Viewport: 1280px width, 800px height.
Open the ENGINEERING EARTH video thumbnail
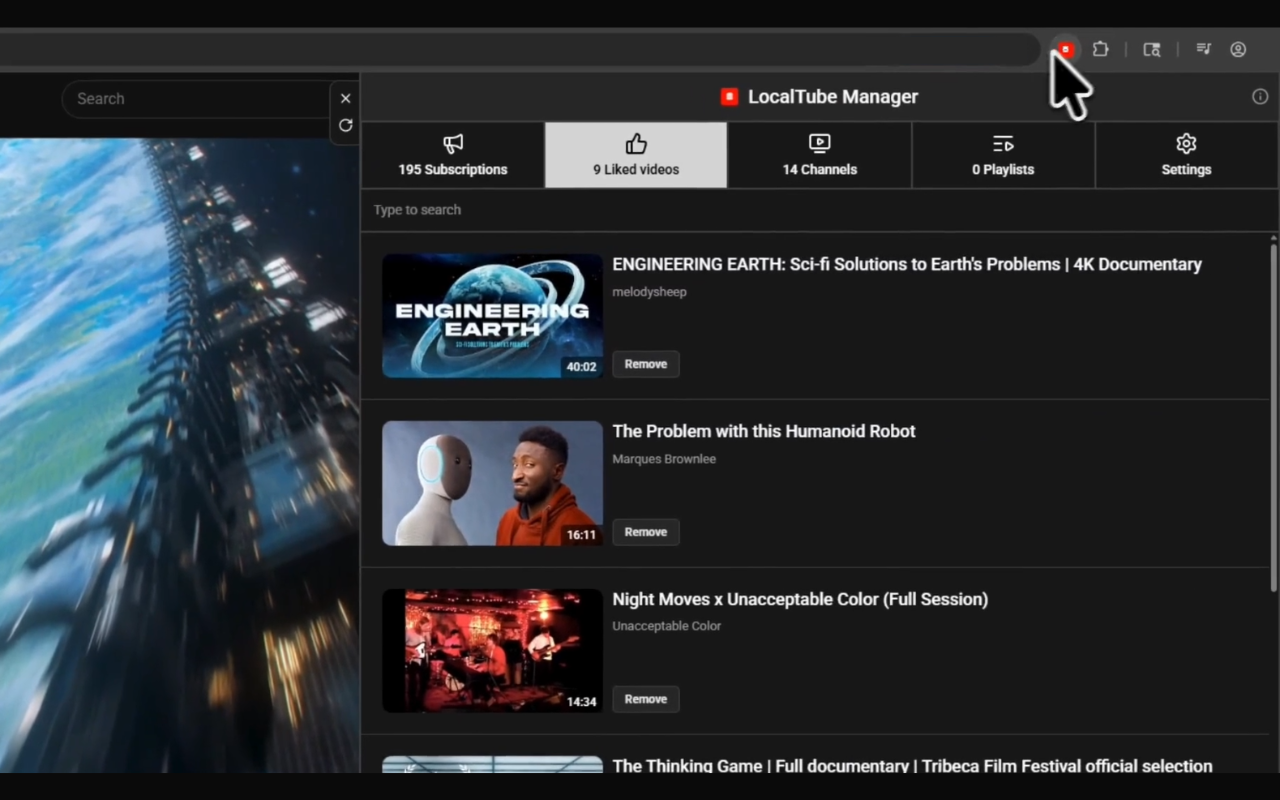492,316
